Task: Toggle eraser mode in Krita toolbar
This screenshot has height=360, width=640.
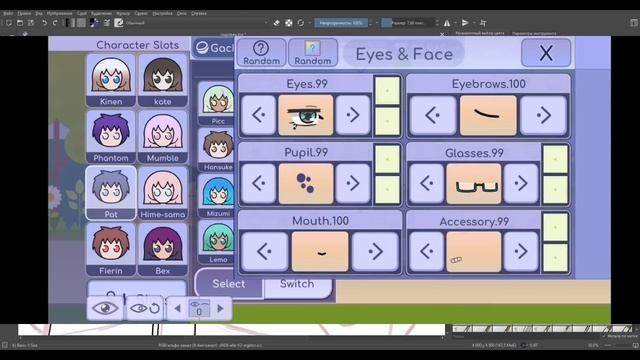Action: point(276,23)
